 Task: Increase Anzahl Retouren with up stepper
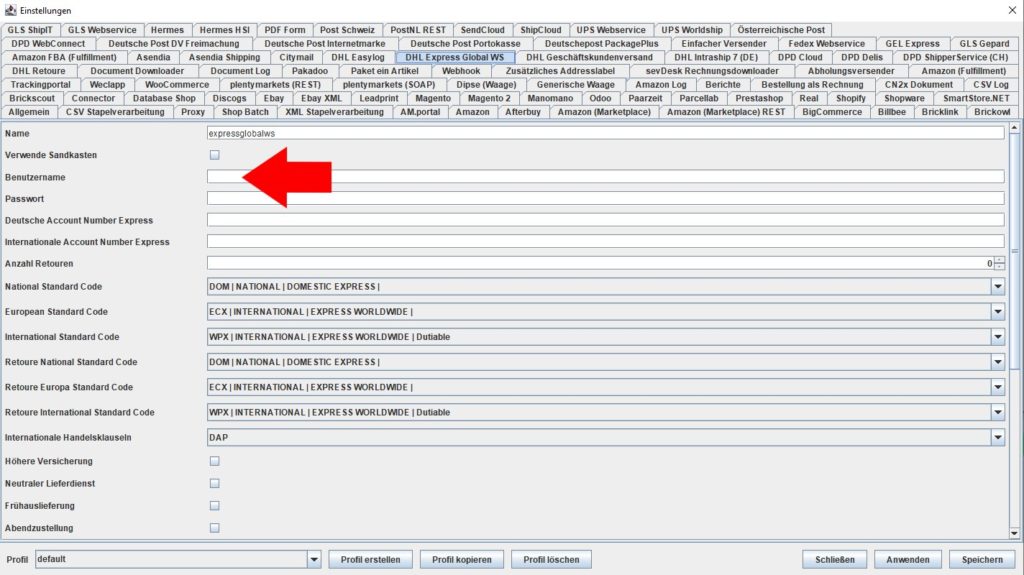(x=999, y=260)
